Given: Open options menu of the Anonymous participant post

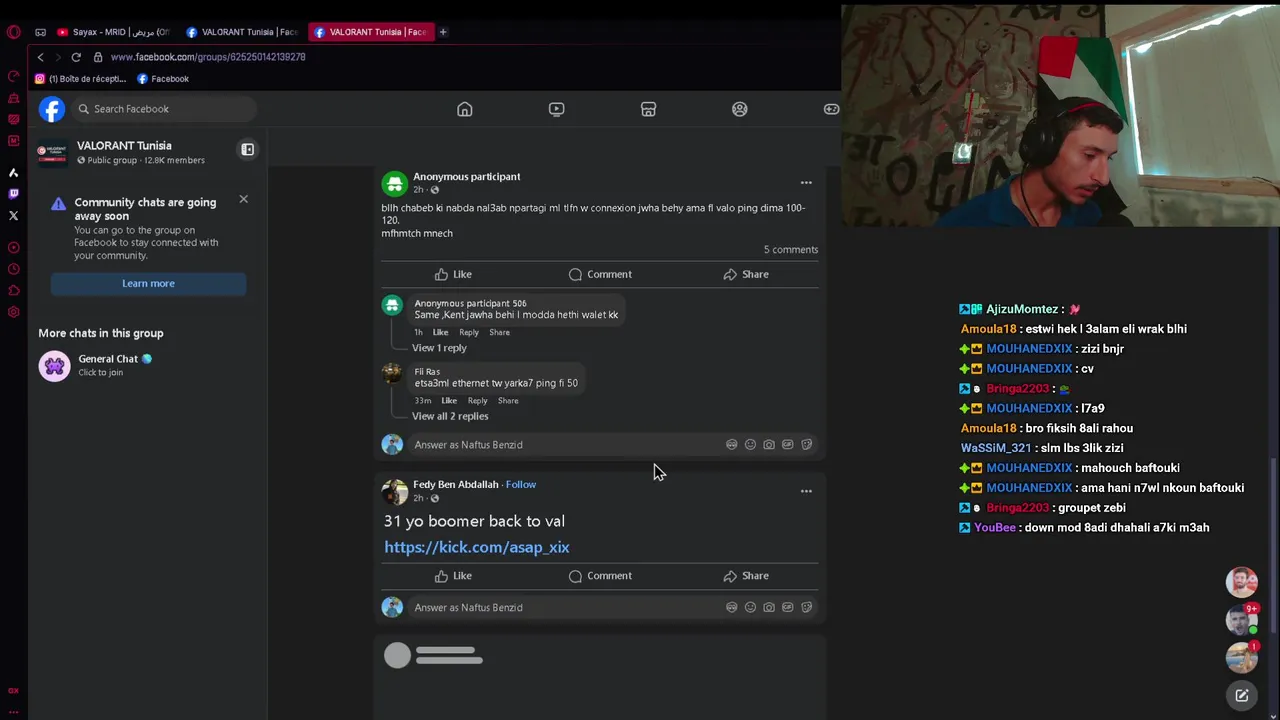Looking at the screenshot, I should (806, 183).
